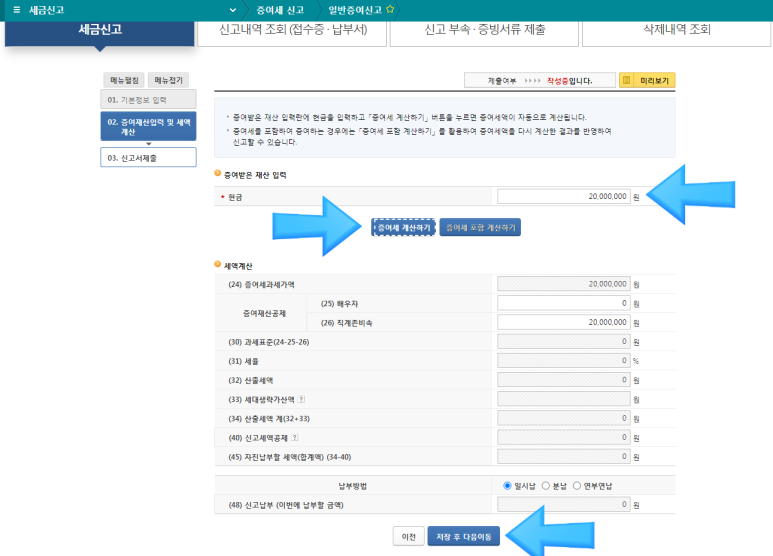Click the 현금 amount input field
Viewport: 773px width, 556px height.
tap(563, 196)
